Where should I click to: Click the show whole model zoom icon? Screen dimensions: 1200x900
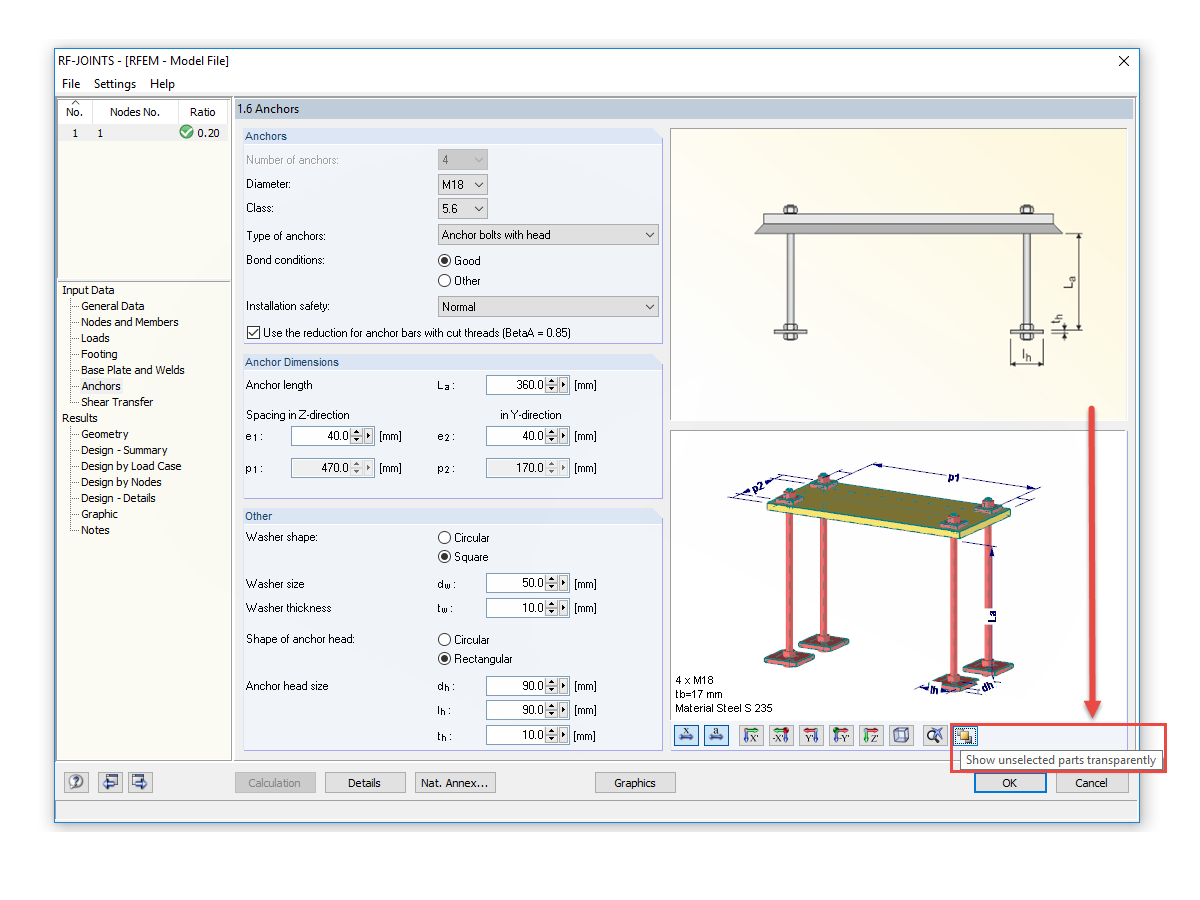(x=934, y=736)
